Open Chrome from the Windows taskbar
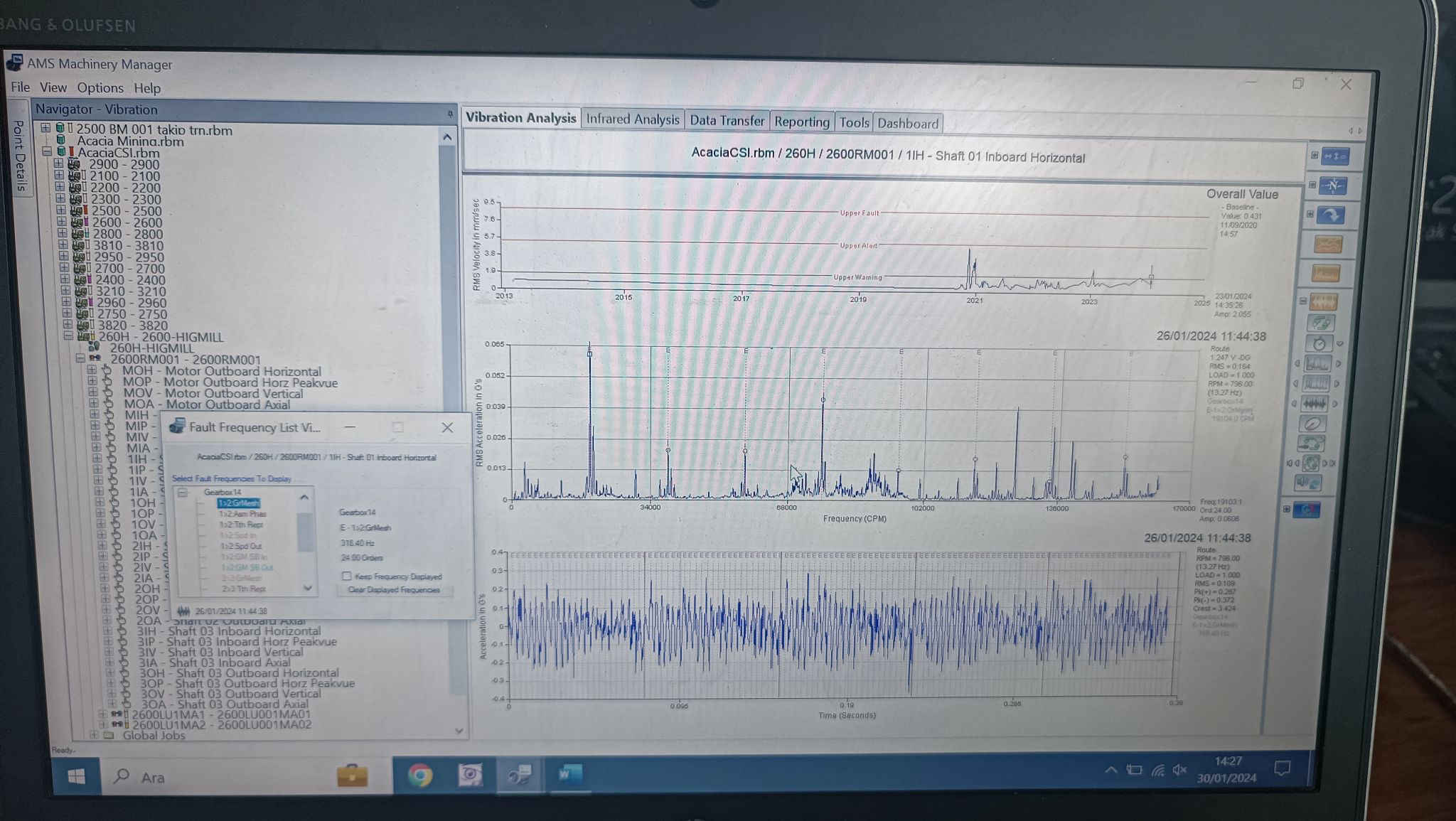 click(x=419, y=775)
